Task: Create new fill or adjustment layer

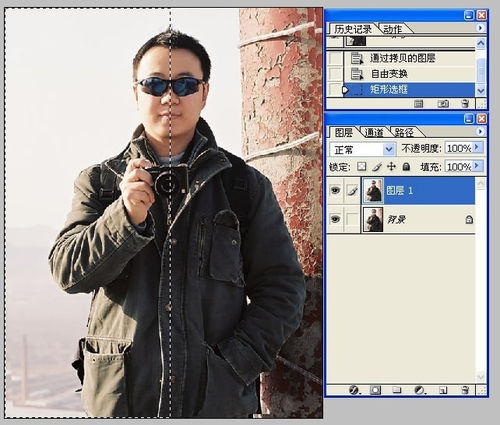Action: pyautogui.click(x=419, y=390)
